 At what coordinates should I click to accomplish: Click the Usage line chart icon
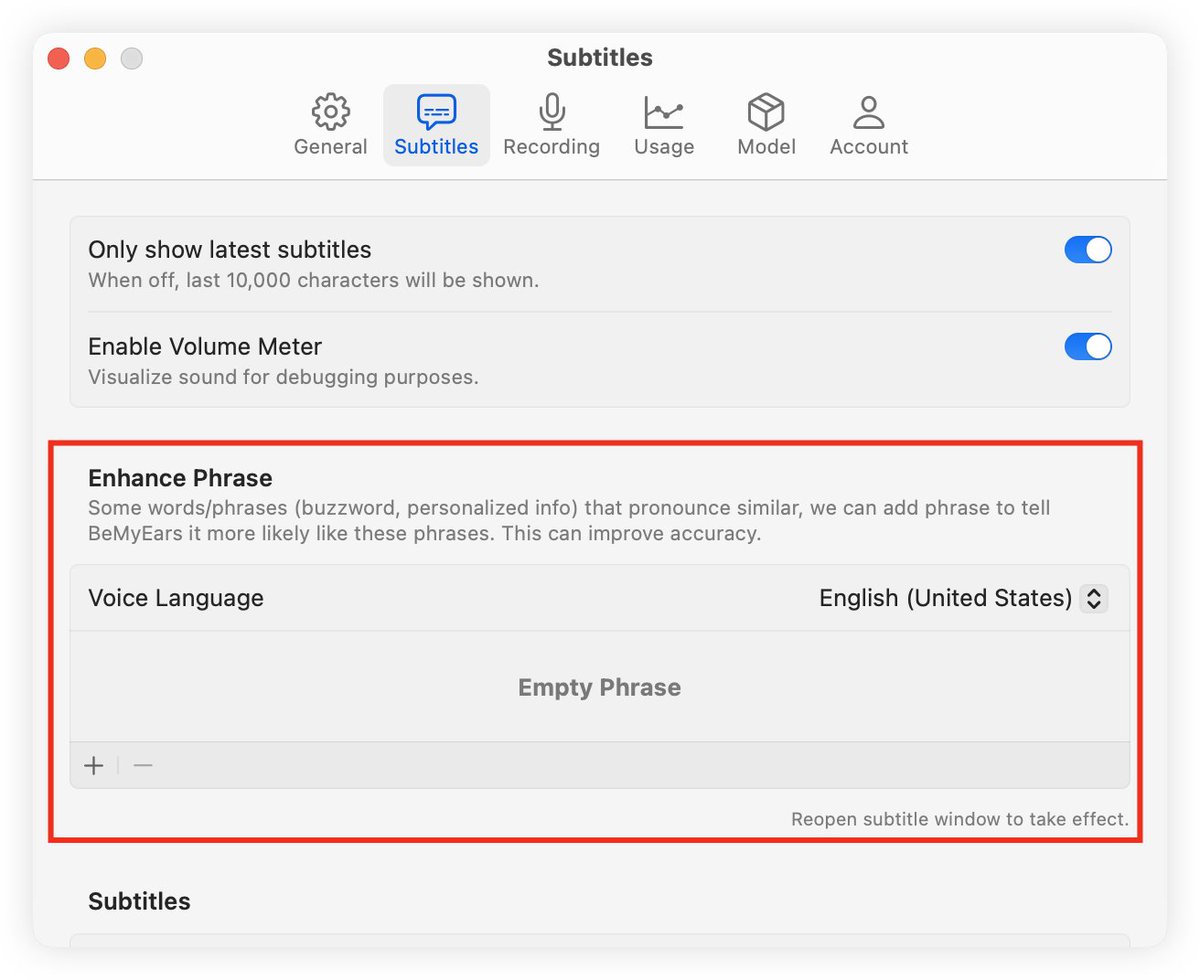(663, 112)
